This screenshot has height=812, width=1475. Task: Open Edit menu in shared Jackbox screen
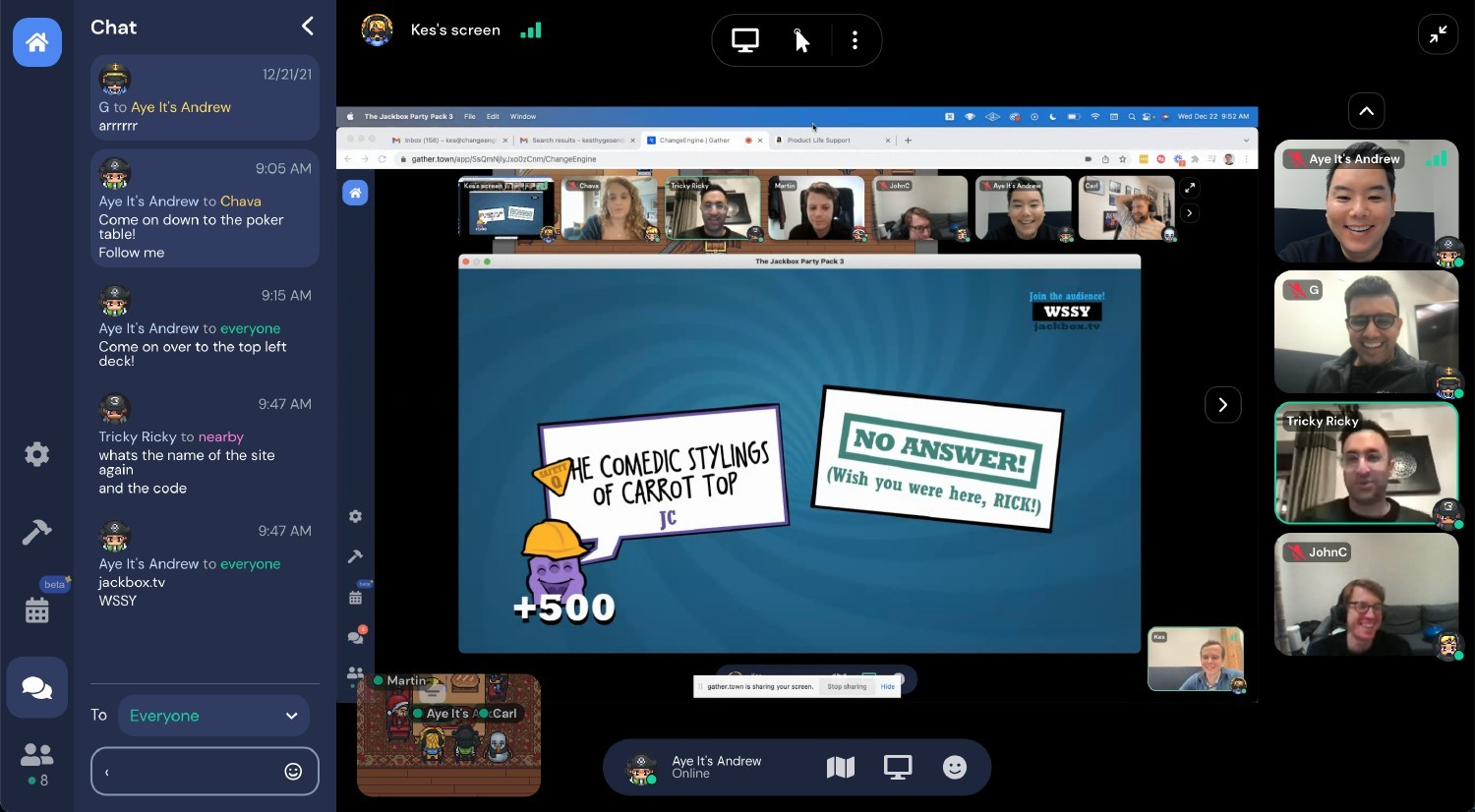pyautogui.click(x=493, y=116)
